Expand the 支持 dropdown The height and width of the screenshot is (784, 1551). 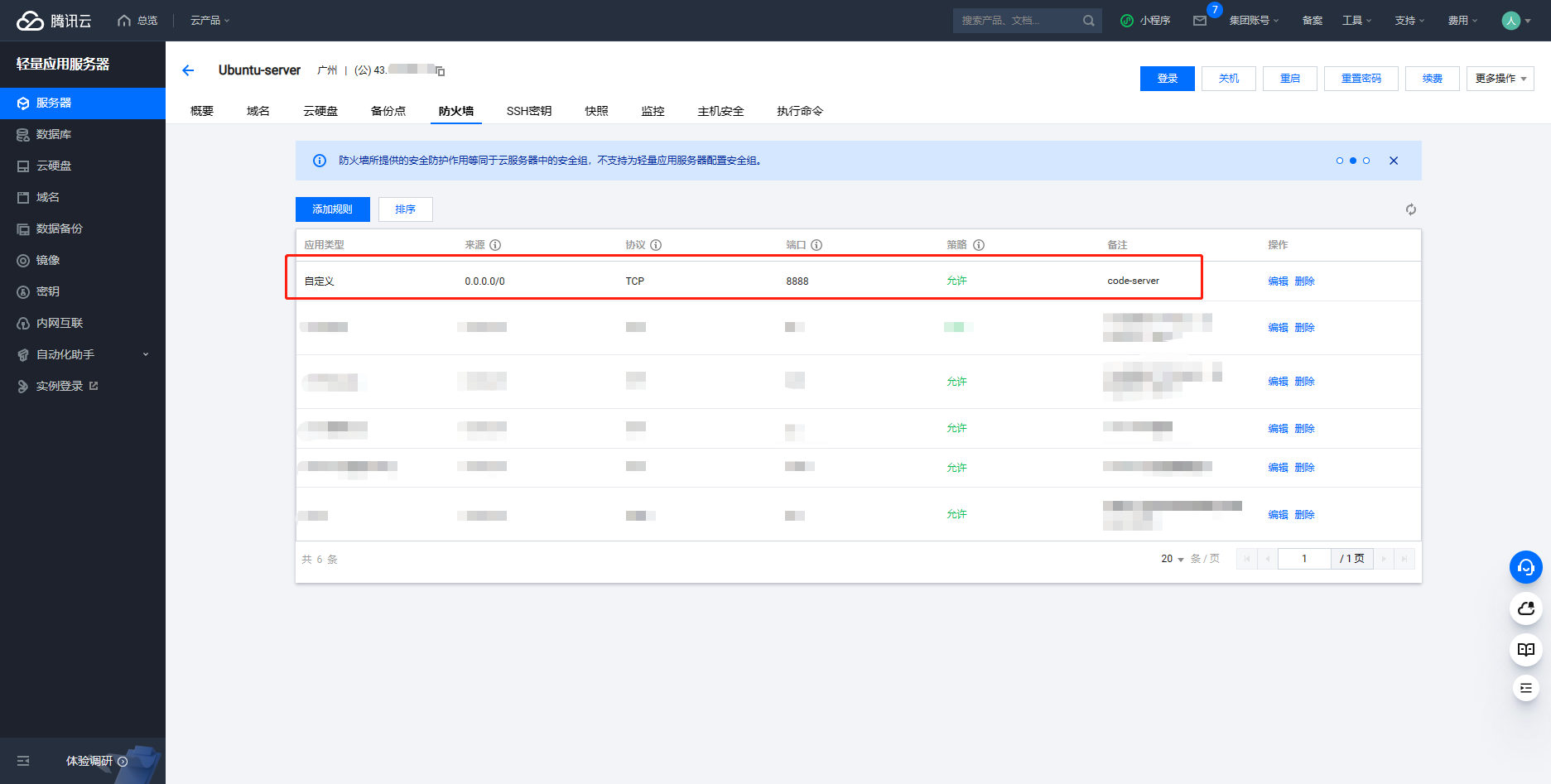coord(1409,21)
